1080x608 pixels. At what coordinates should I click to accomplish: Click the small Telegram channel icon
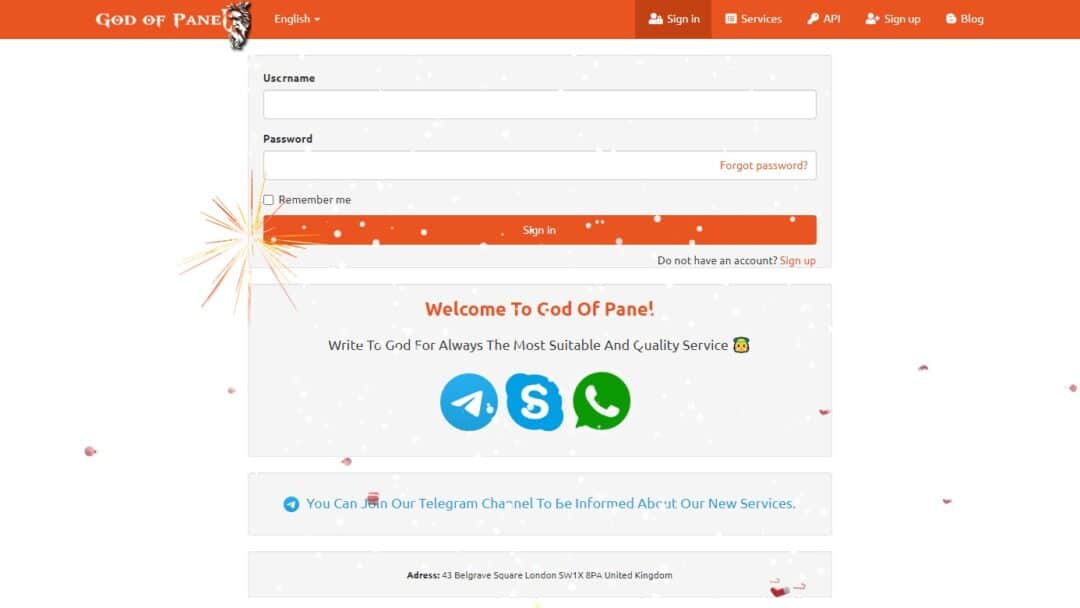click(x=291, y=504)
